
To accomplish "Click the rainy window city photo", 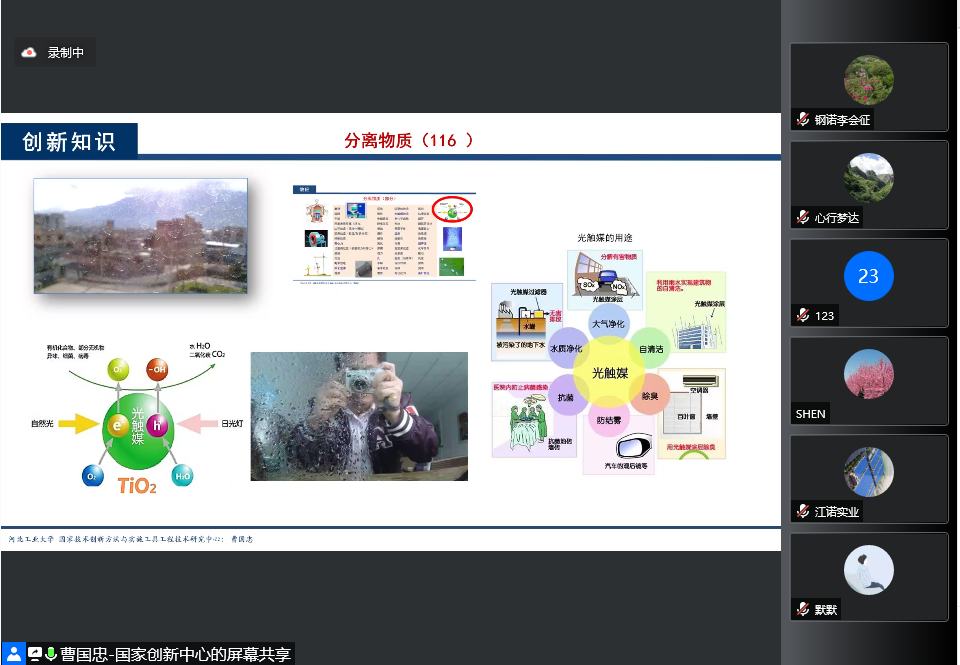I will [x=140, y=236].
